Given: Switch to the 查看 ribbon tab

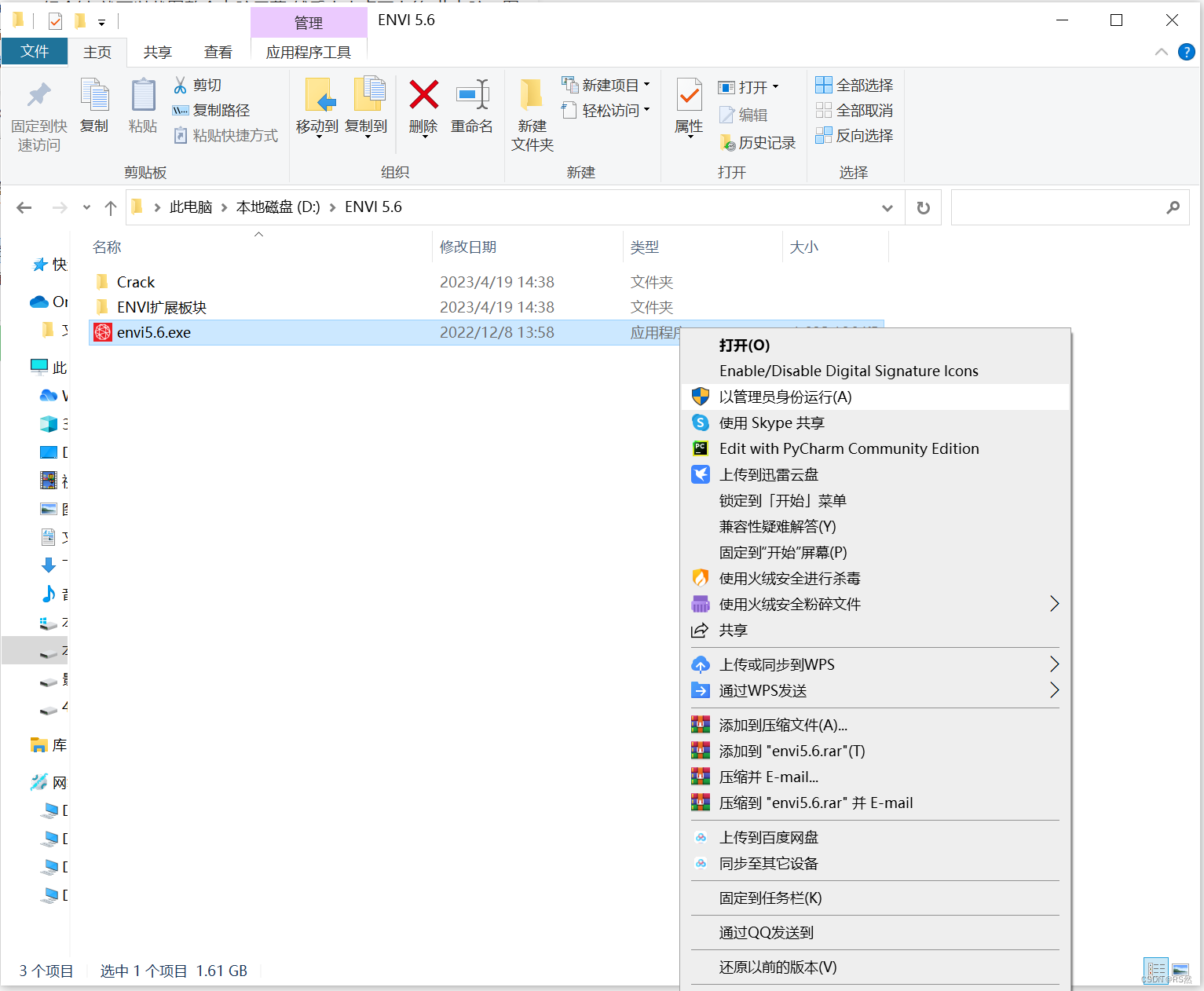Looking at the screenshot, I should (218, 52).
